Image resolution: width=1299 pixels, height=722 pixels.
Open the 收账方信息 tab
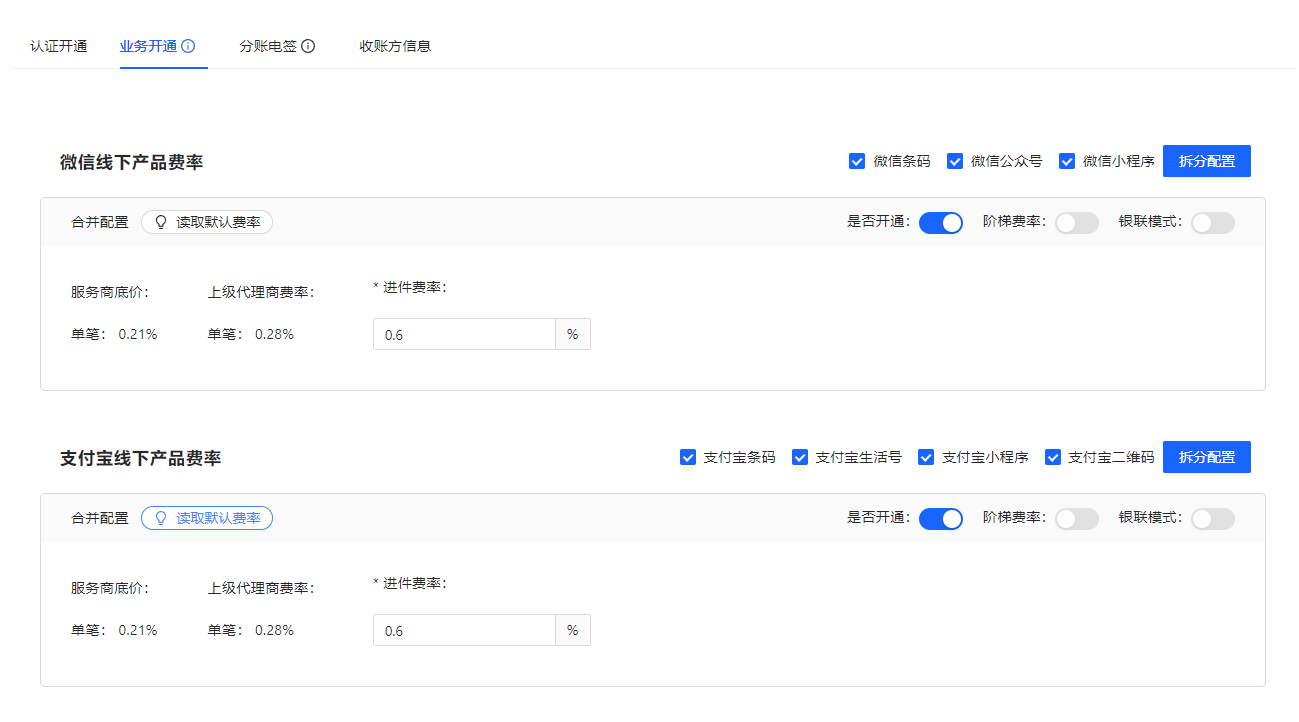coord(395,46)
